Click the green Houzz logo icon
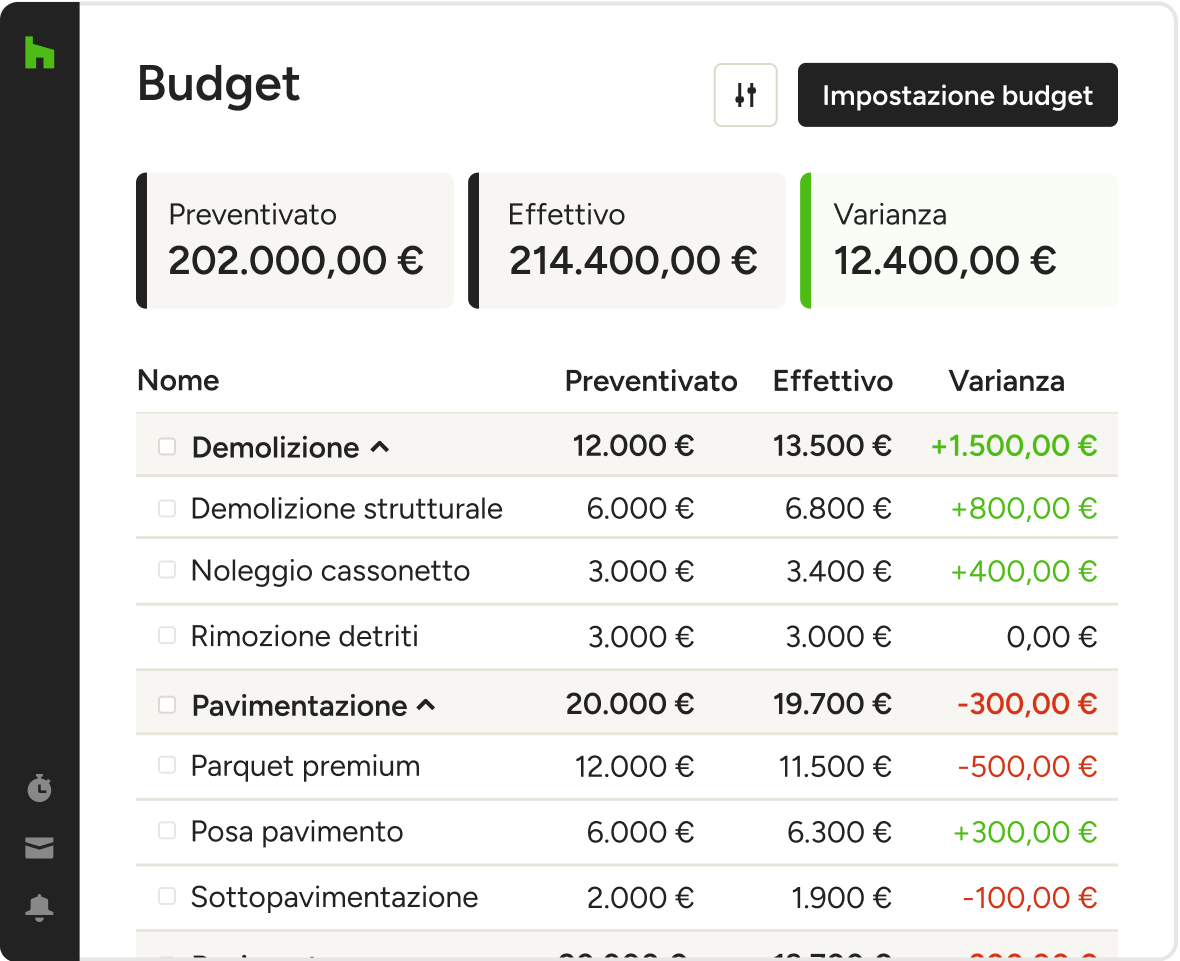 (39, 53)
